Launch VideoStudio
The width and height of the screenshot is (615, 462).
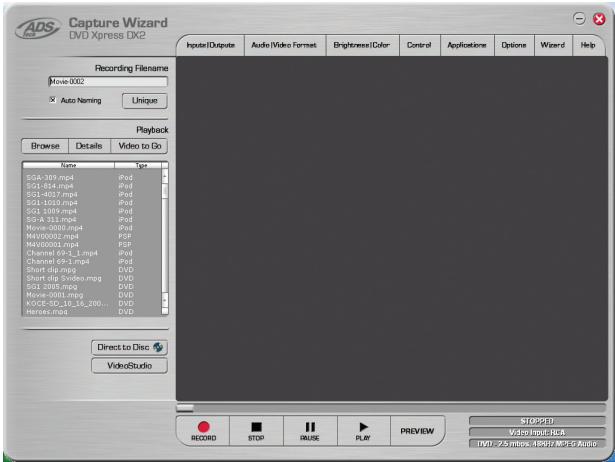[x=129, y=366]
